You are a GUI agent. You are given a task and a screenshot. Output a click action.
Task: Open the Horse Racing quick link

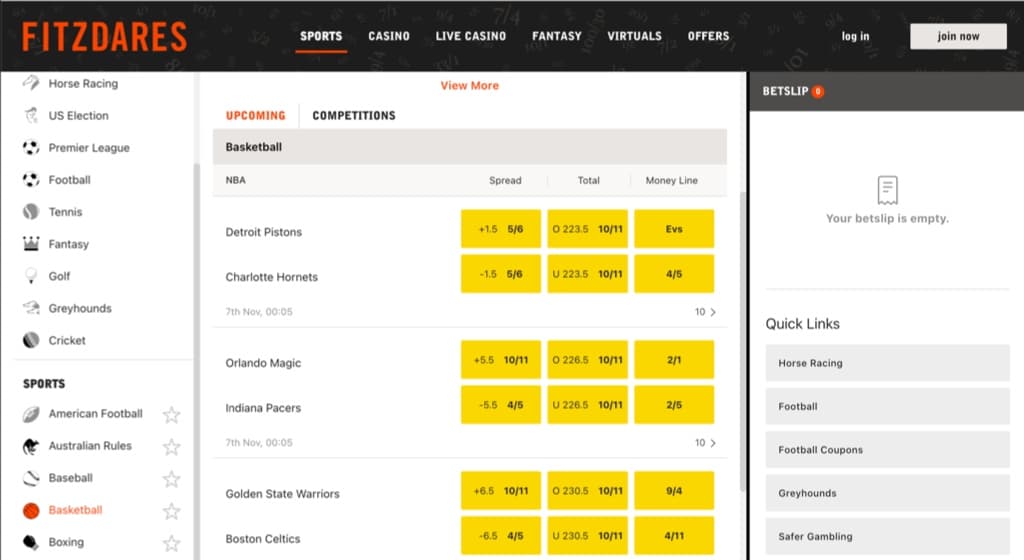click(887, 363)
